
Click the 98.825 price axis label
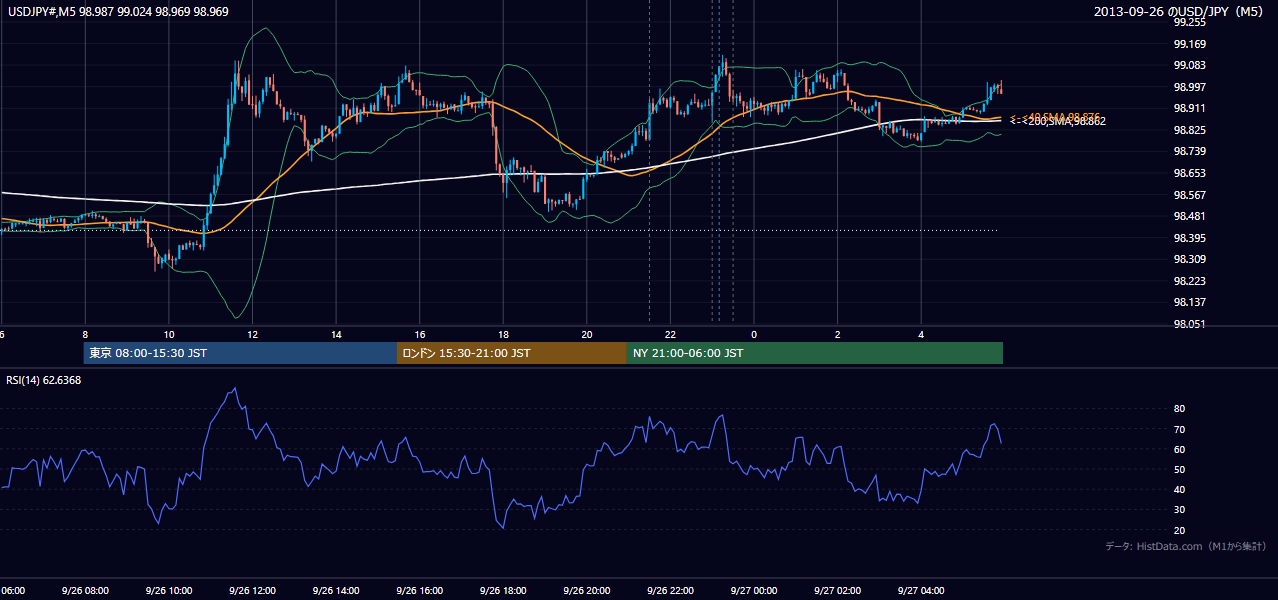click(1189, 130)
